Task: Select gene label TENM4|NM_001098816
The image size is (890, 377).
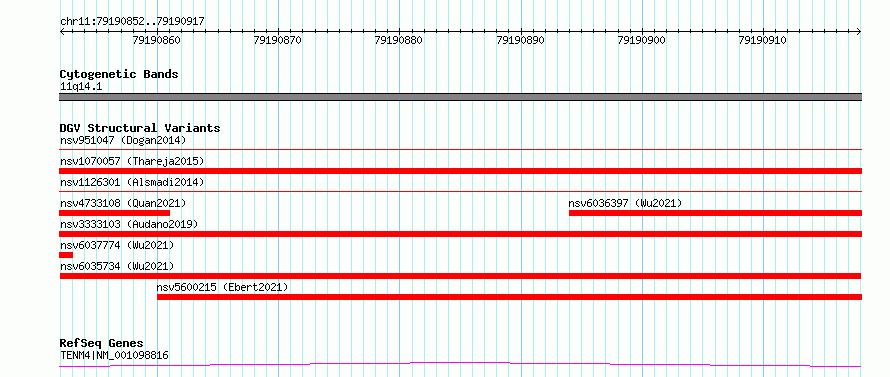Action: tap(114, 356)
